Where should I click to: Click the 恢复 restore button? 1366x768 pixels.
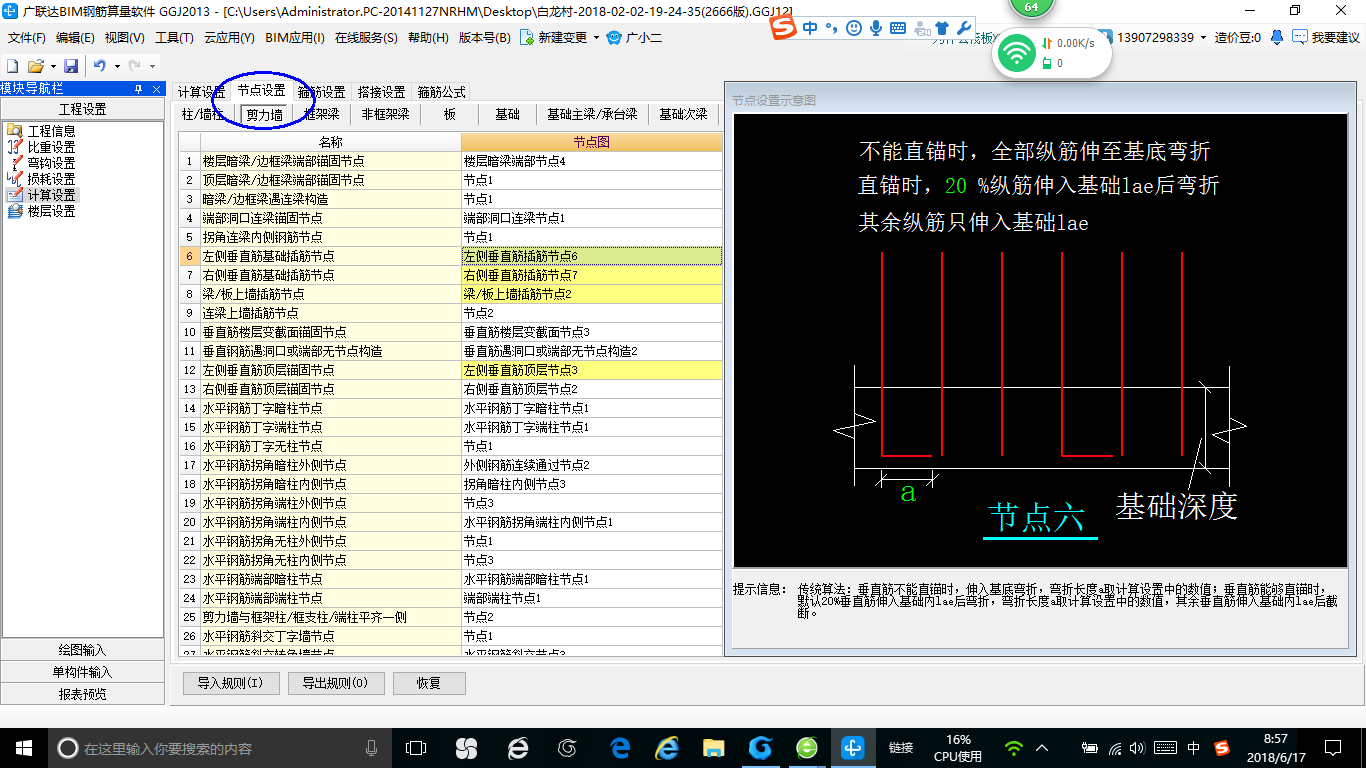429,683
